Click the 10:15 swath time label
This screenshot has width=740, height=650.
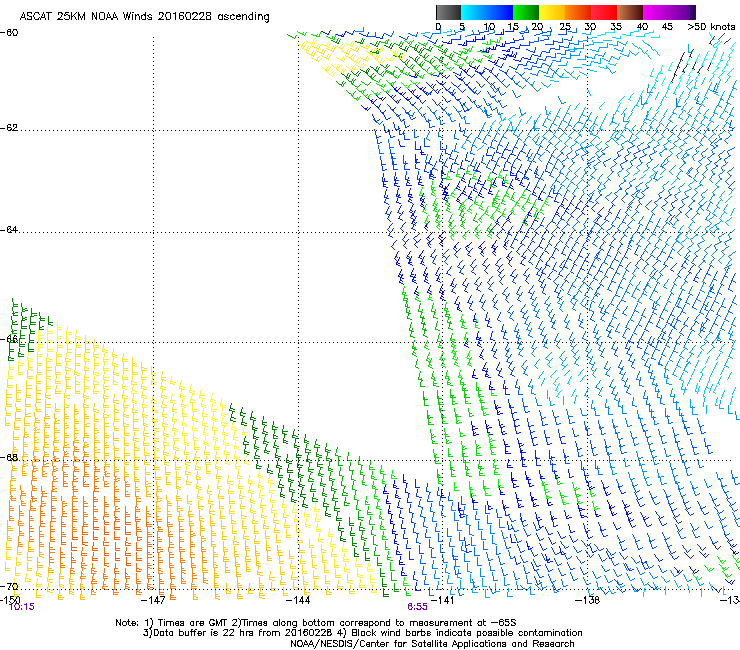22,607
